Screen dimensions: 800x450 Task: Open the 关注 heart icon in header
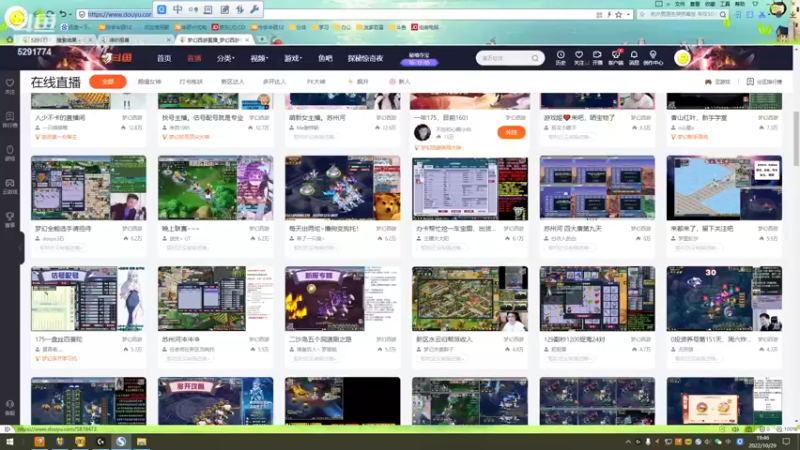579,57
